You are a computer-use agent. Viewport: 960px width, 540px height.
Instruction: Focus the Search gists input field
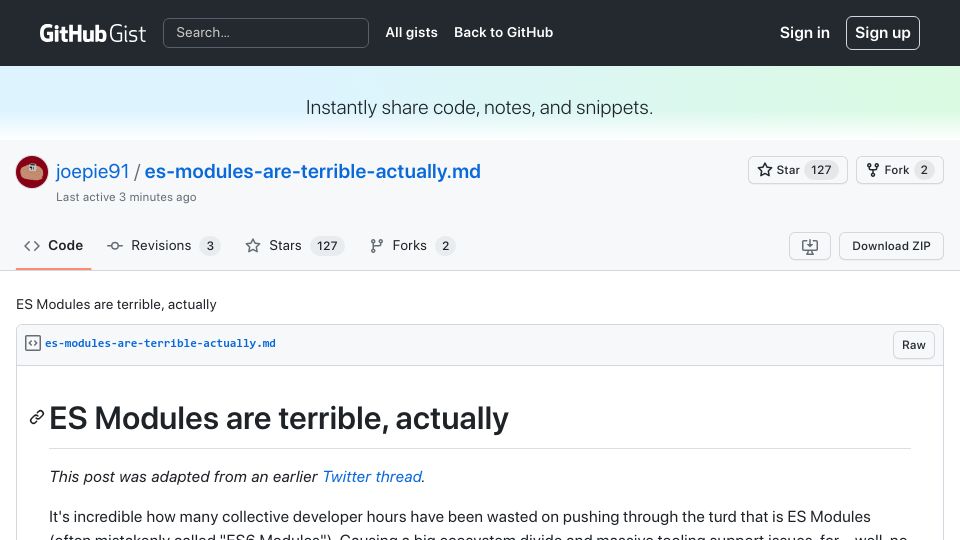pos(266,33)
